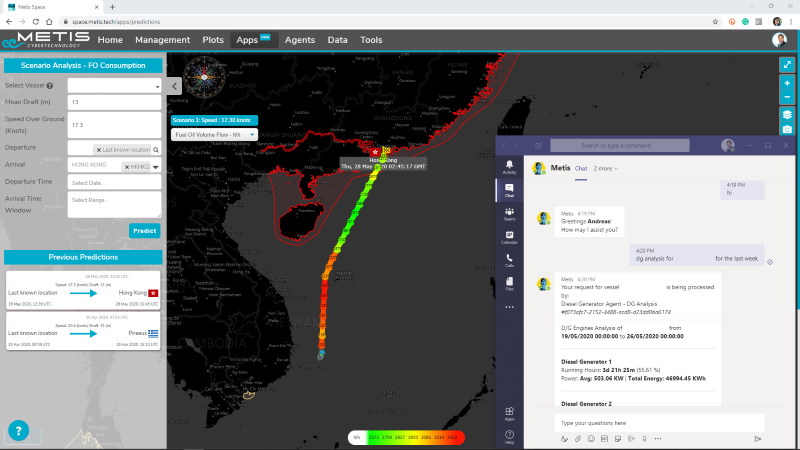Screen dimensions: 800x450
Task: Zoom in the map with plus button
Action: pyautogui.click(x=787, y=83)
